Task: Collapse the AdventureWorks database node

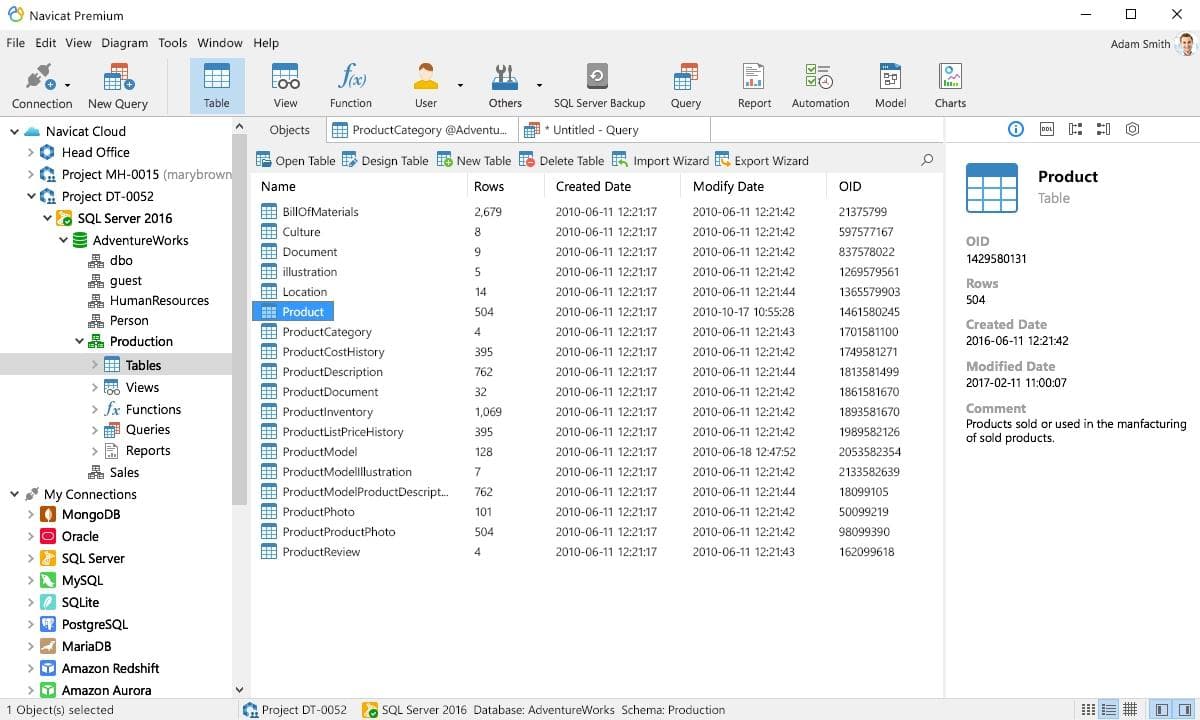Action: pyautogui.click(x=64, y=240)
